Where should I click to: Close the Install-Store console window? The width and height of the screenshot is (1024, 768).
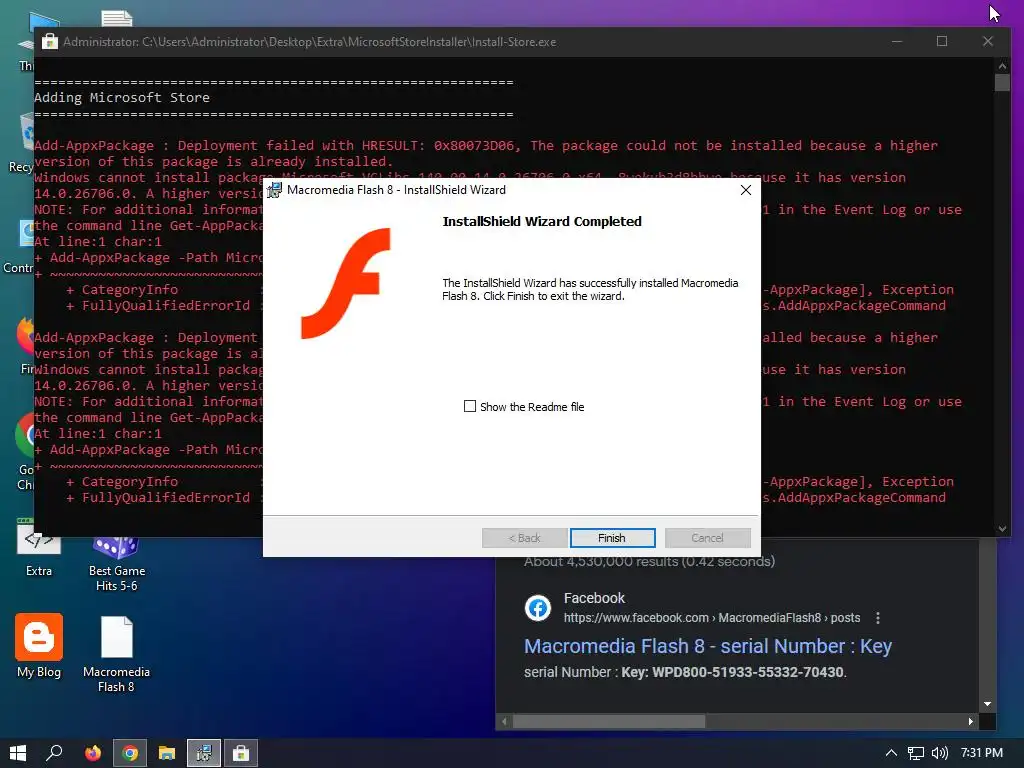click(987, 41)
